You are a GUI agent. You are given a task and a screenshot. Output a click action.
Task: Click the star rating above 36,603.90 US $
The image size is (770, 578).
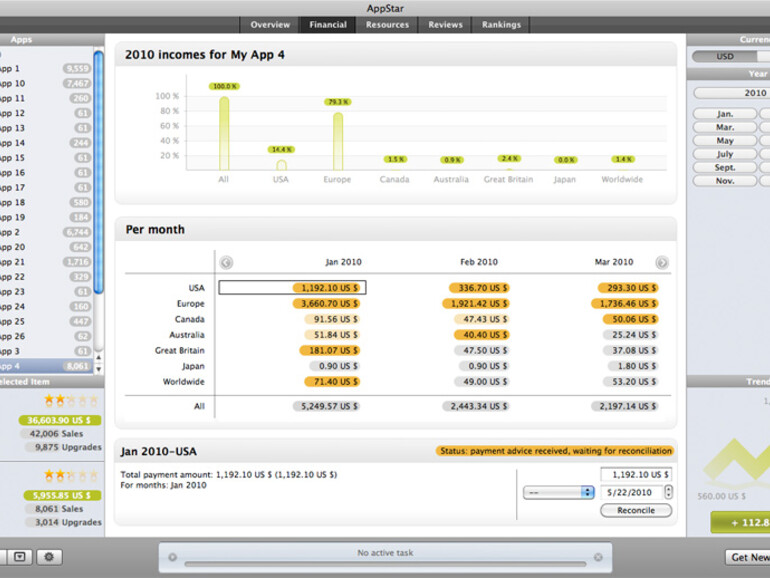(71, 400)
